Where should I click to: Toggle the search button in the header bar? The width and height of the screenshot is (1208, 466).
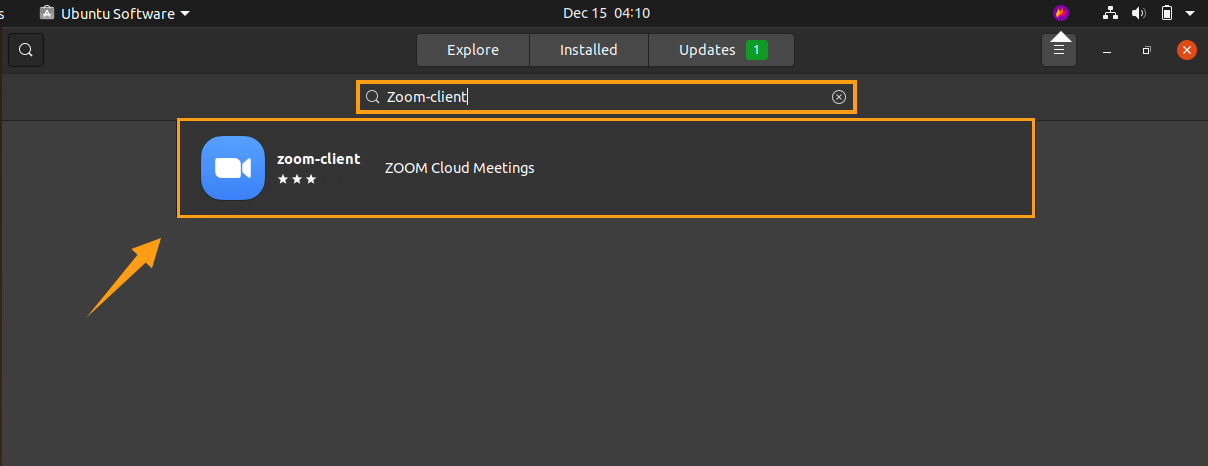tap(26, 50)
